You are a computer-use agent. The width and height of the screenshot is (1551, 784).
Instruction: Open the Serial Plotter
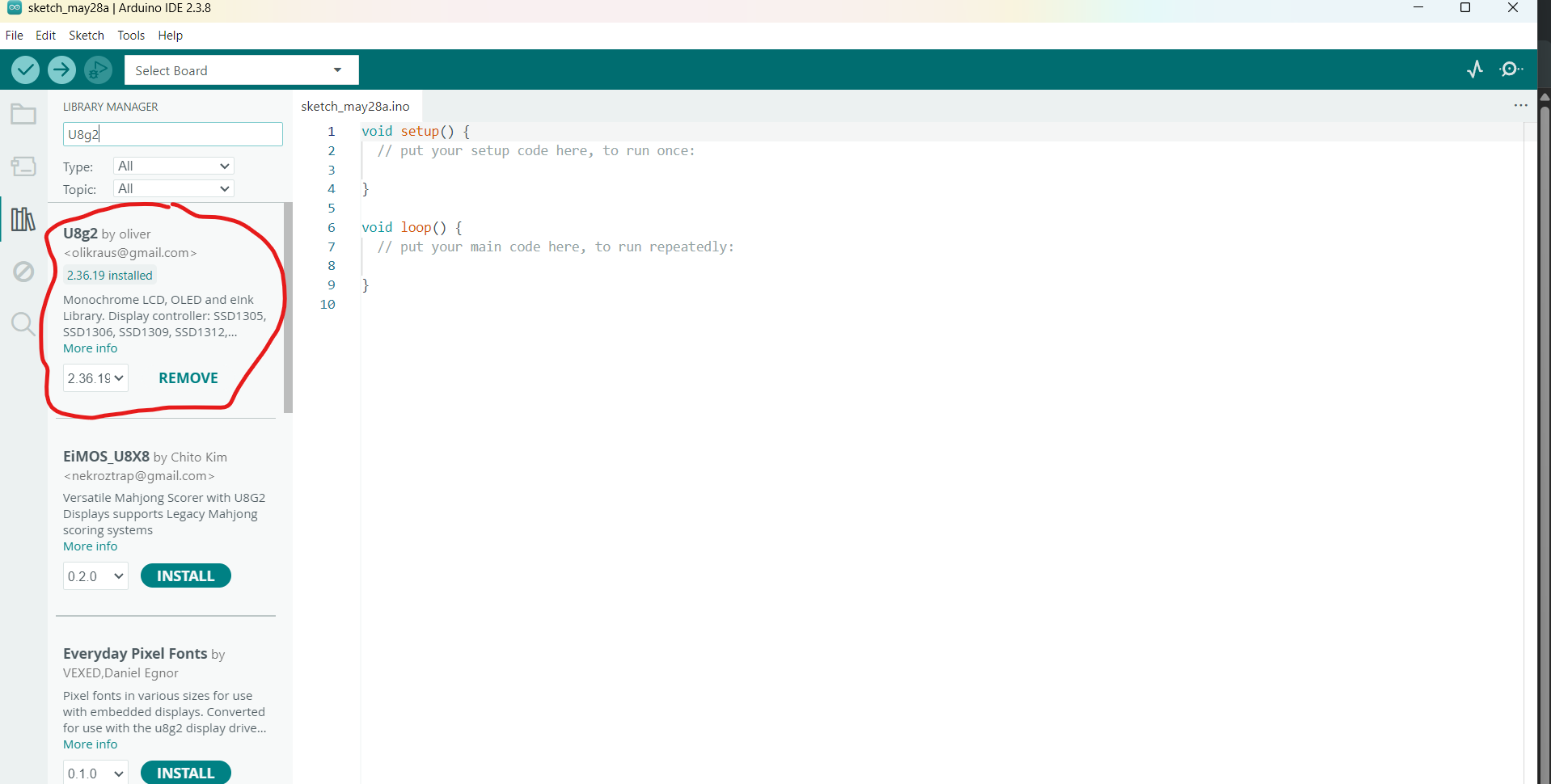tap(1475, 70)
